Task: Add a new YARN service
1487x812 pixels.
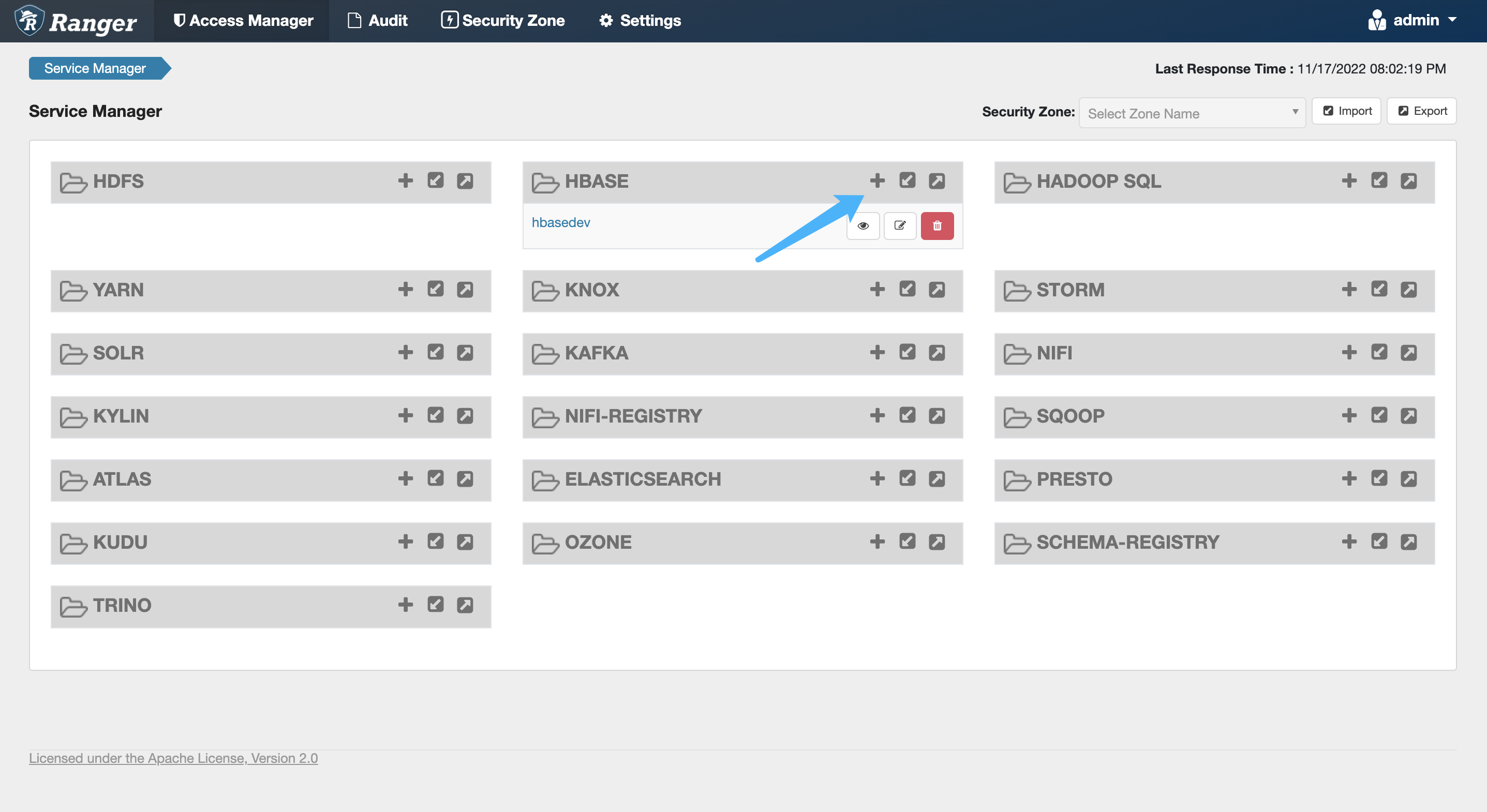Action: 405,289
